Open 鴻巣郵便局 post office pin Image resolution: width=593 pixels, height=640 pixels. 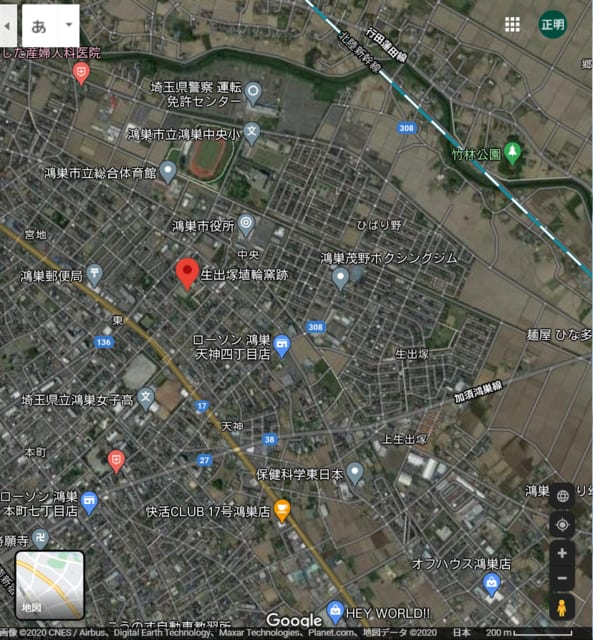point(95,276)
